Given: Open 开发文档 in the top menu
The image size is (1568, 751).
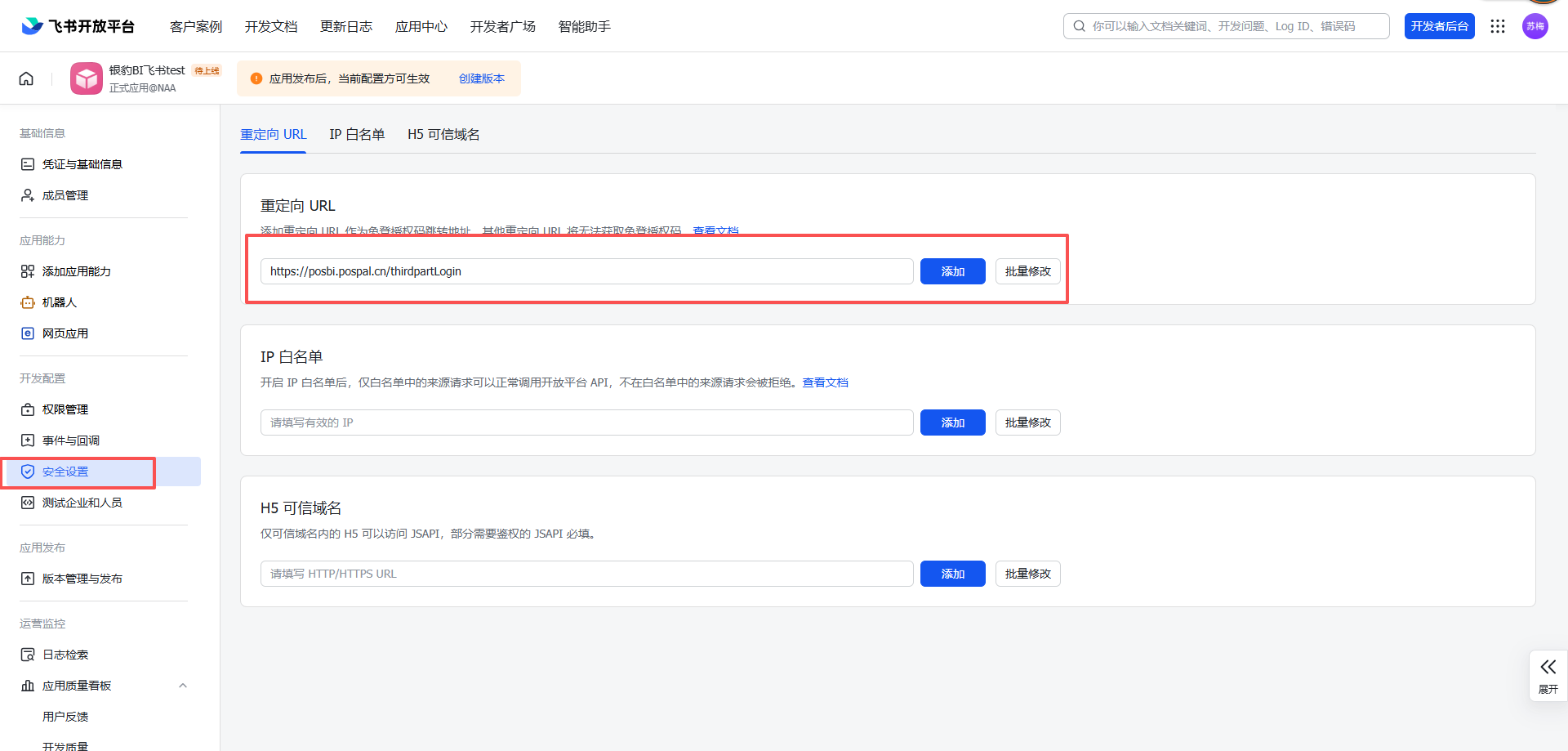Looking at the screenshot, I should click(271, 27).
